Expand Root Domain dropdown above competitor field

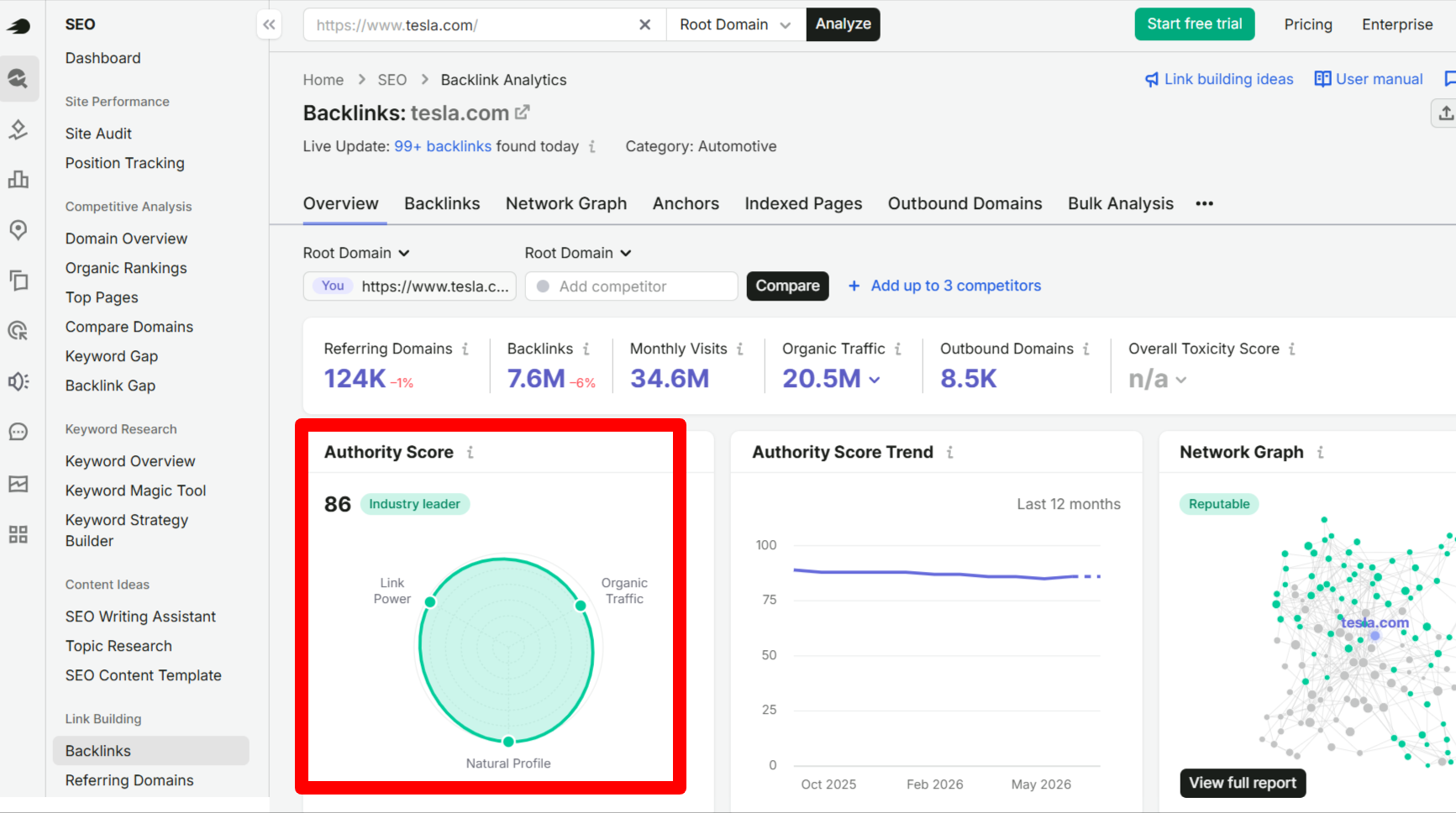tap(578, 253)
